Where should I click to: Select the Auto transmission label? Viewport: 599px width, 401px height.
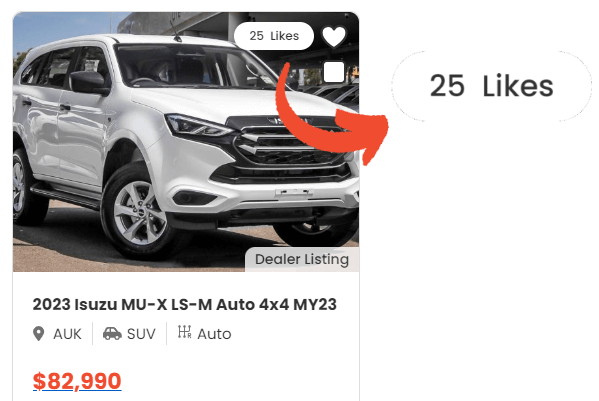[x=214, y=334]
